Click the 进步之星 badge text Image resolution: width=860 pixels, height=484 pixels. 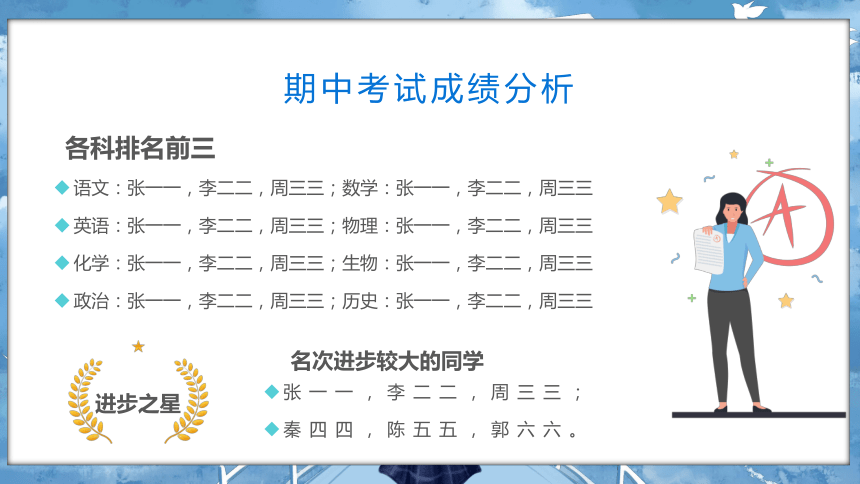(138, 404)
